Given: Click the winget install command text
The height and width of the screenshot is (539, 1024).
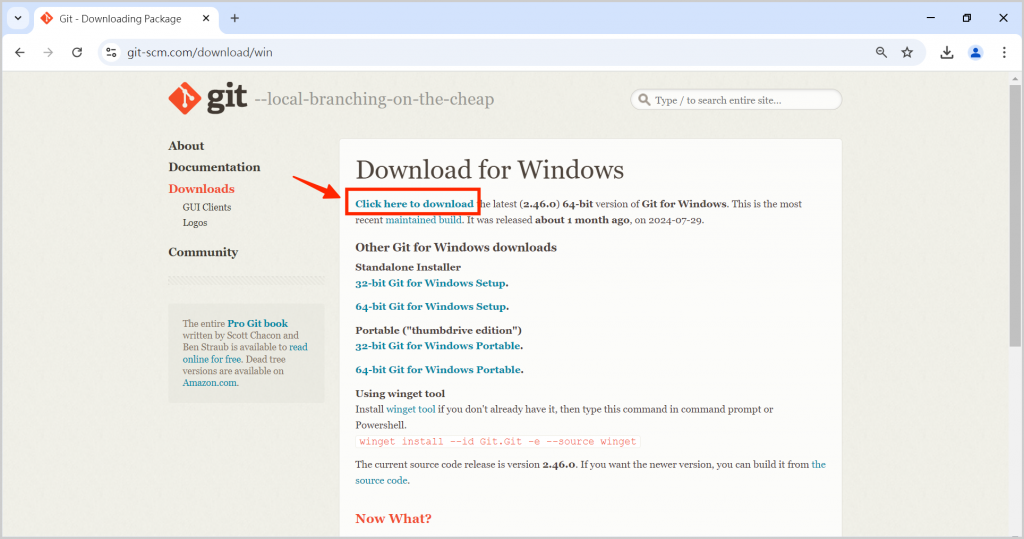Looking at the screenshot, I should pyautogui.click(x=498, y=442).
